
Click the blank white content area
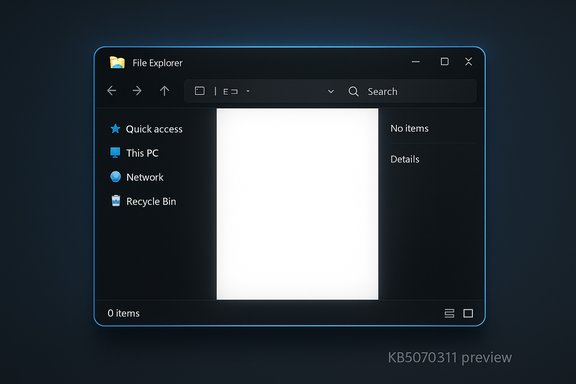pyautogui.click(x=297, y=204)
